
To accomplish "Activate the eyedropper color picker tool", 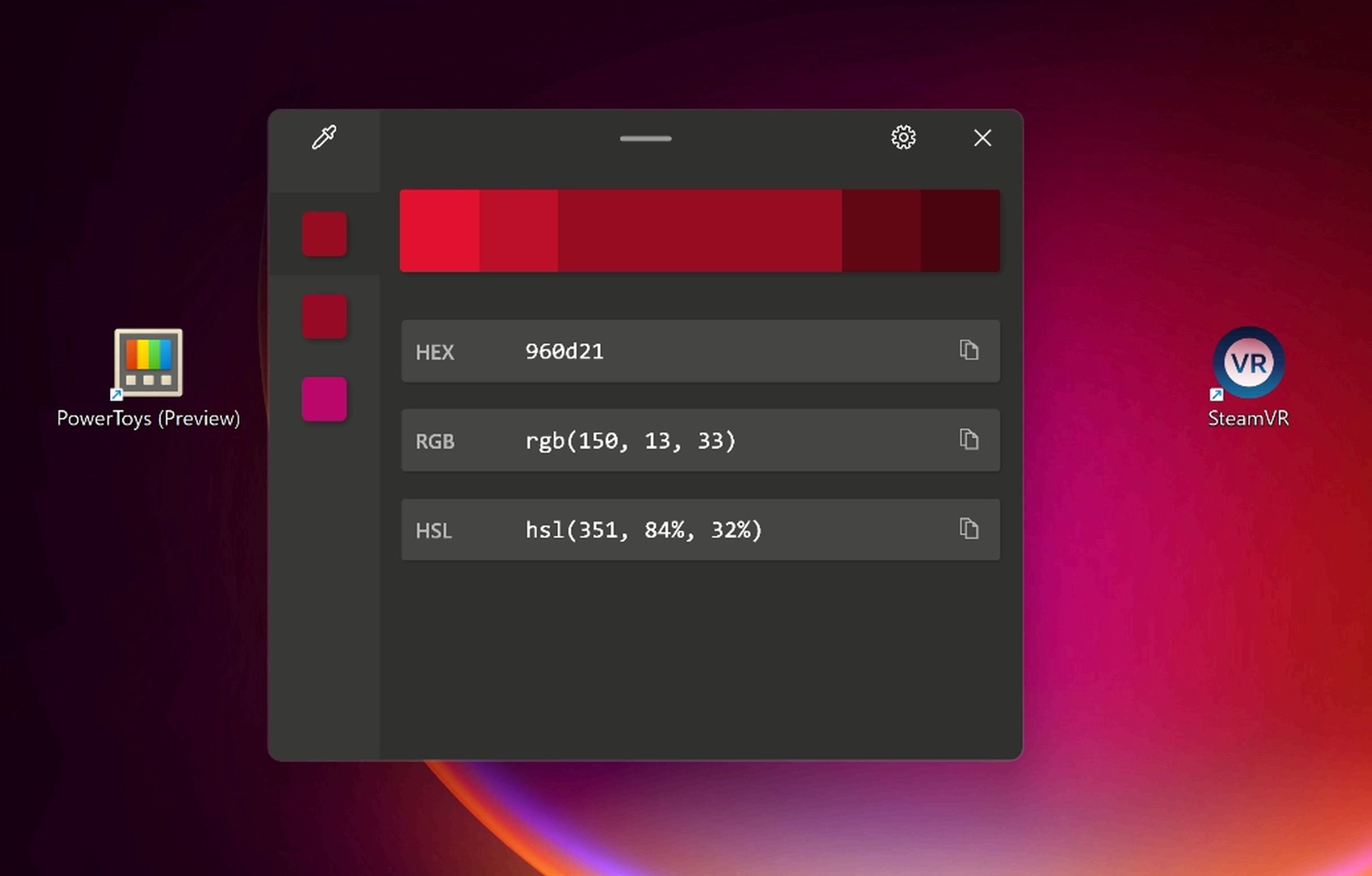I will (x=324, y=137).
